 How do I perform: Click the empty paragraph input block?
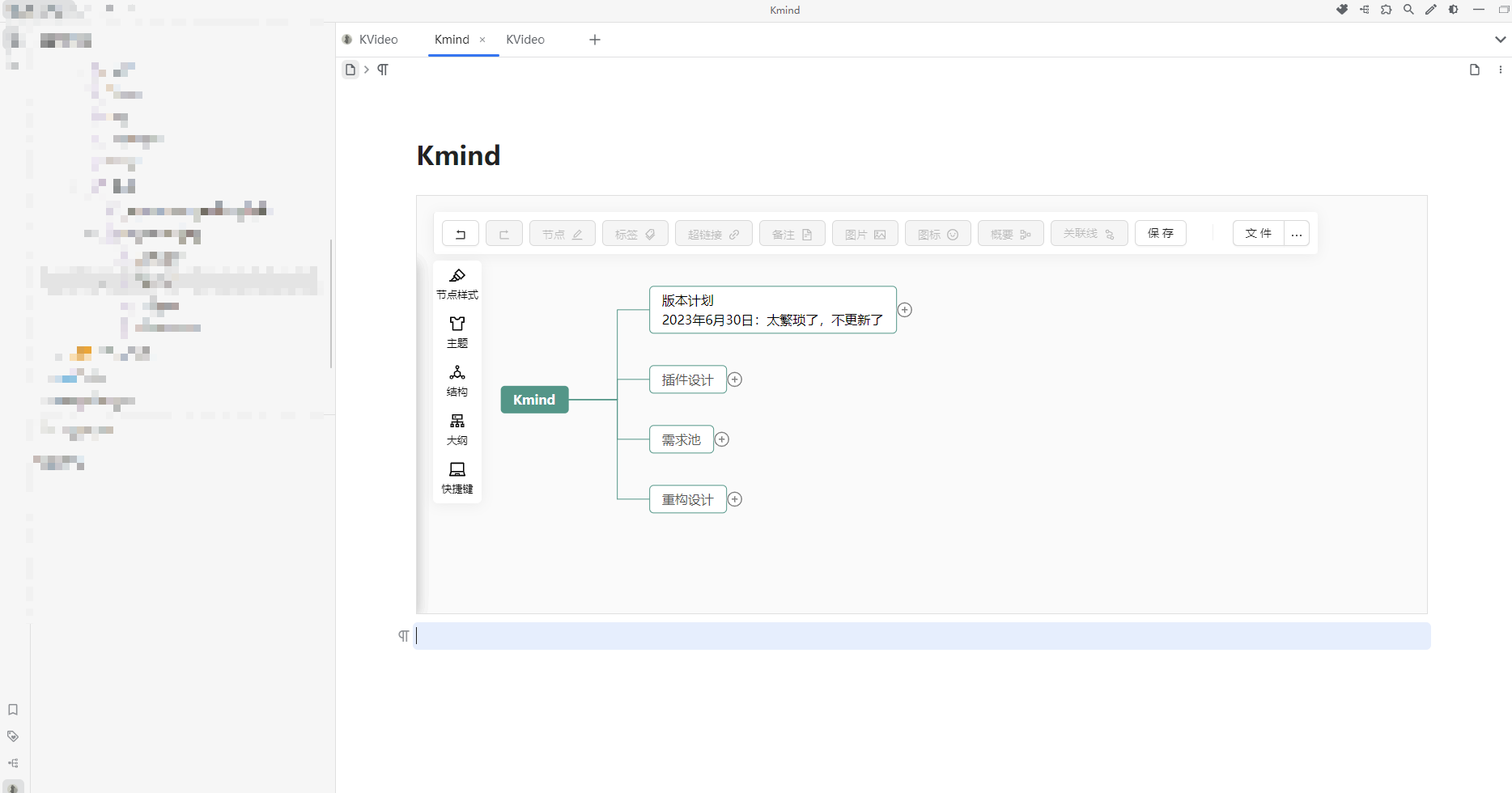(922, 636)
